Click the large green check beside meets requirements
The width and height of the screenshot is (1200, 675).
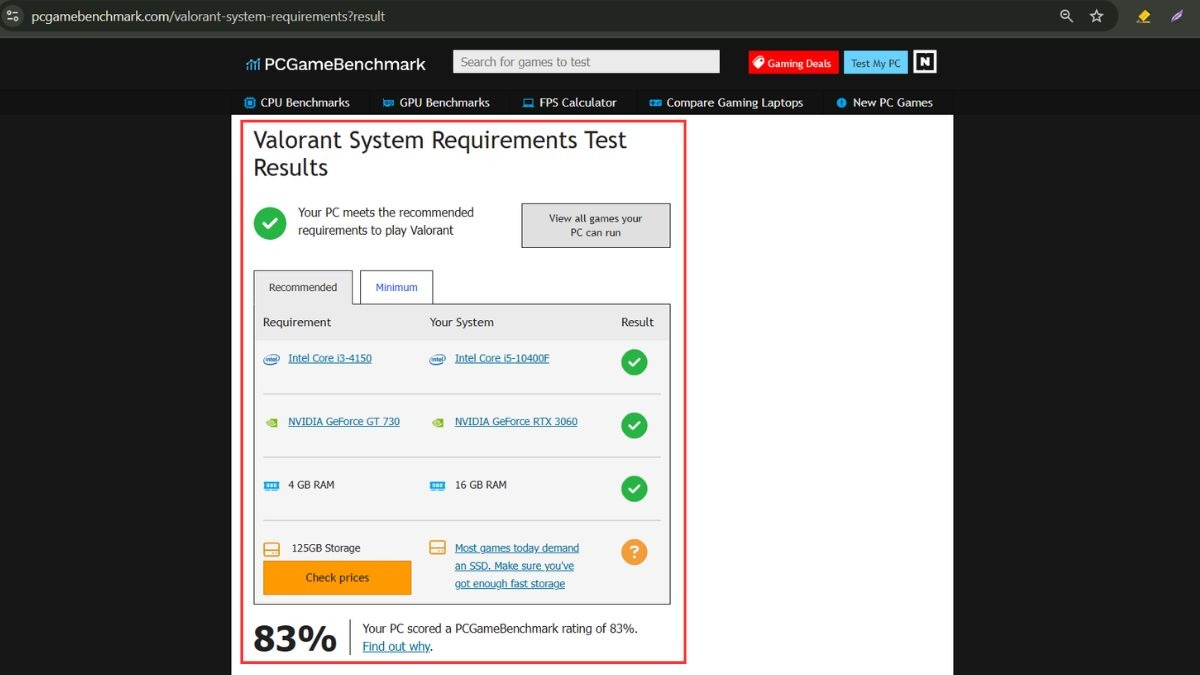point(270,223)
